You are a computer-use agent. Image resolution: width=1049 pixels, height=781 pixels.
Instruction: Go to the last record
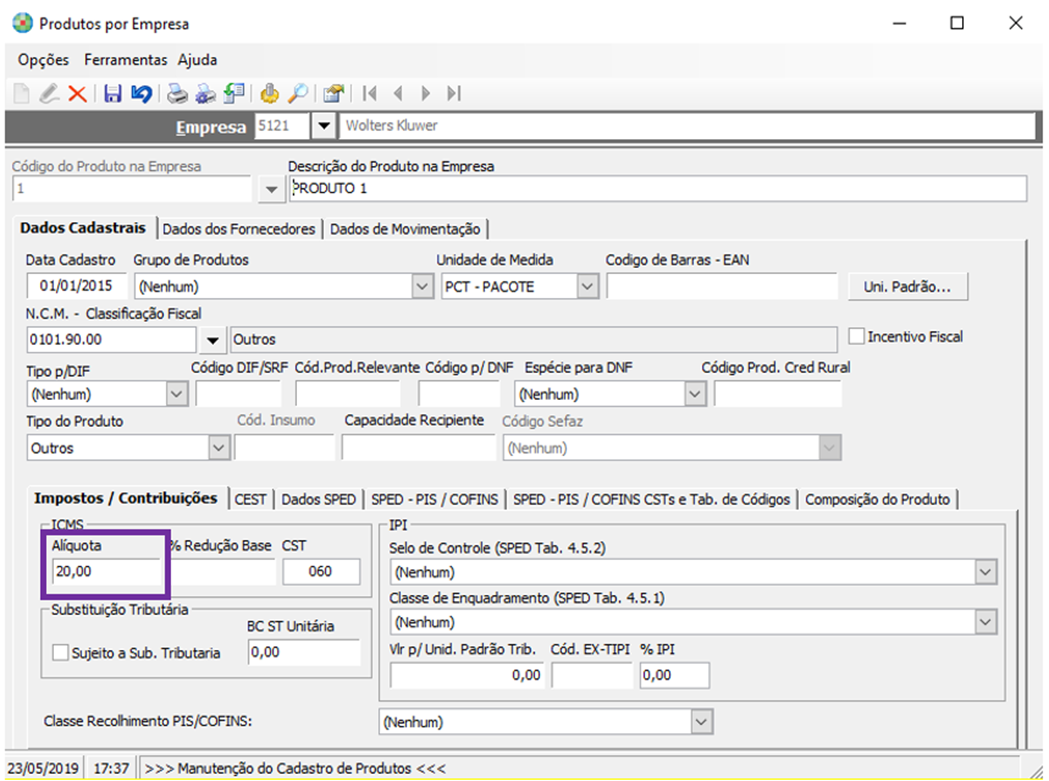(454, 93)
